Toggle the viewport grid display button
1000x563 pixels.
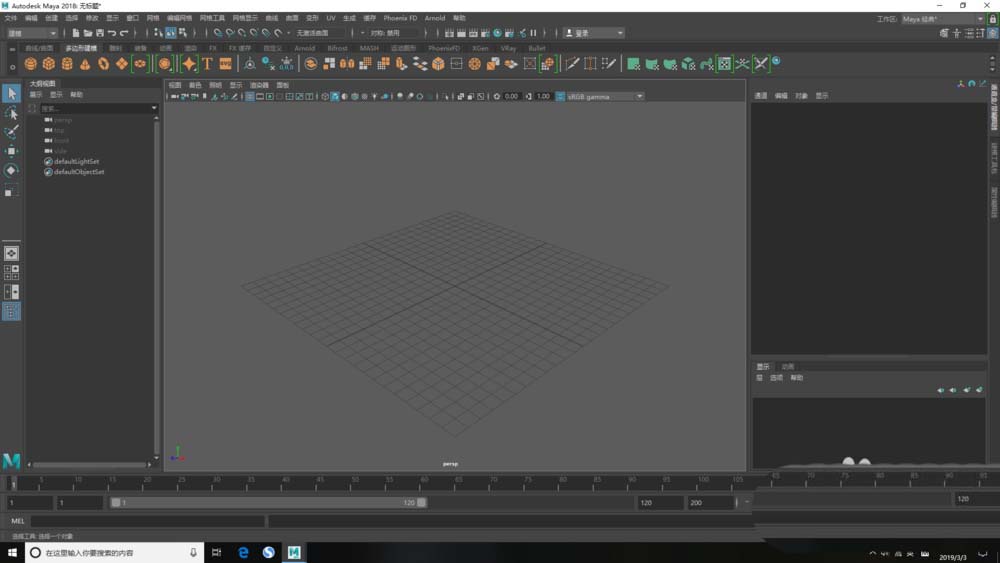pyautogui.click(x=249, y=97)
